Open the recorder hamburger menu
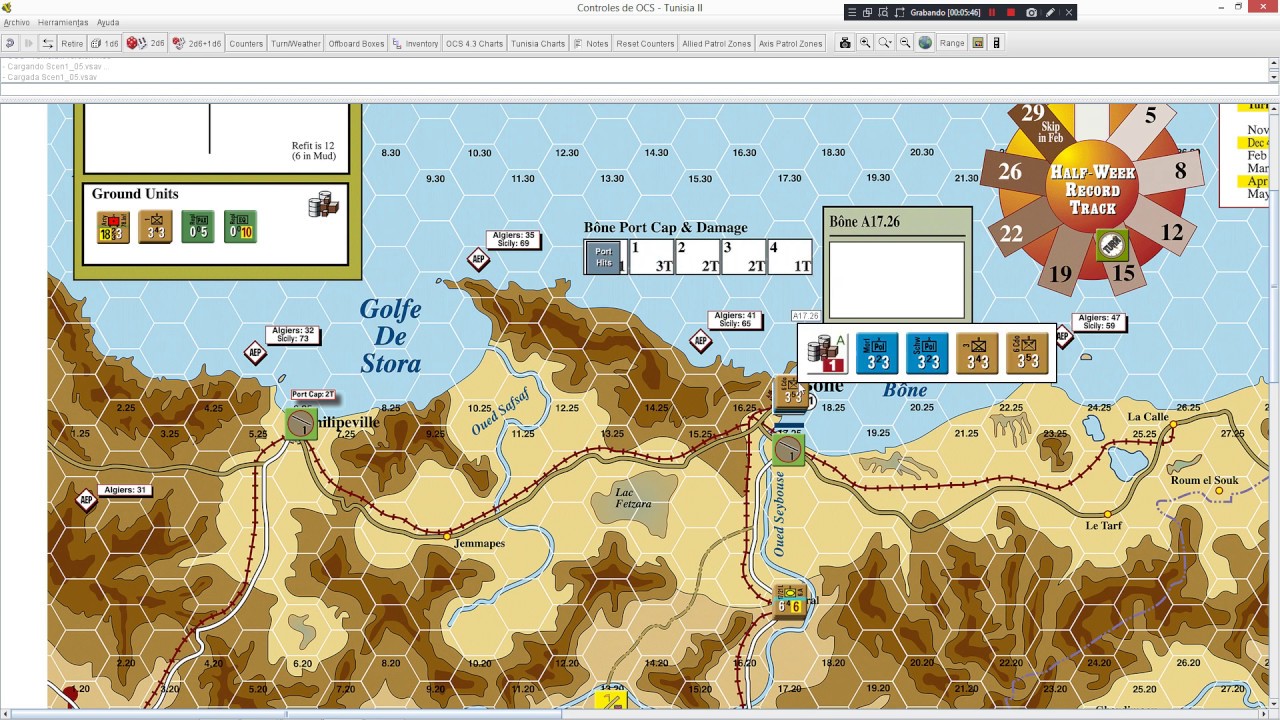The width and height of the screenshot is (1280, 720). (x=852, y=12)
